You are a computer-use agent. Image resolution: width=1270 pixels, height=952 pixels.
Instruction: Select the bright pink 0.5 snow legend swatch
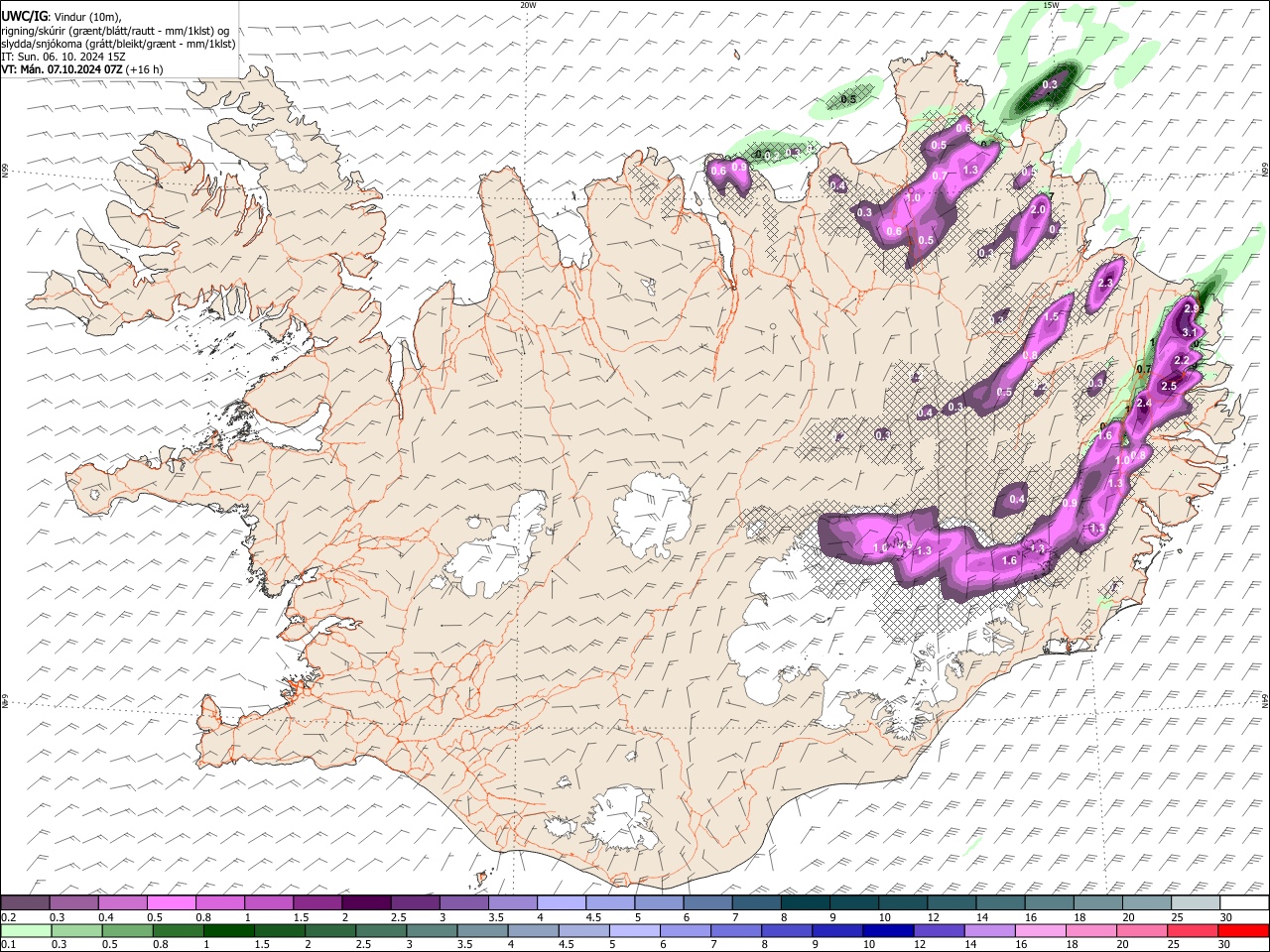pos(171,903)
